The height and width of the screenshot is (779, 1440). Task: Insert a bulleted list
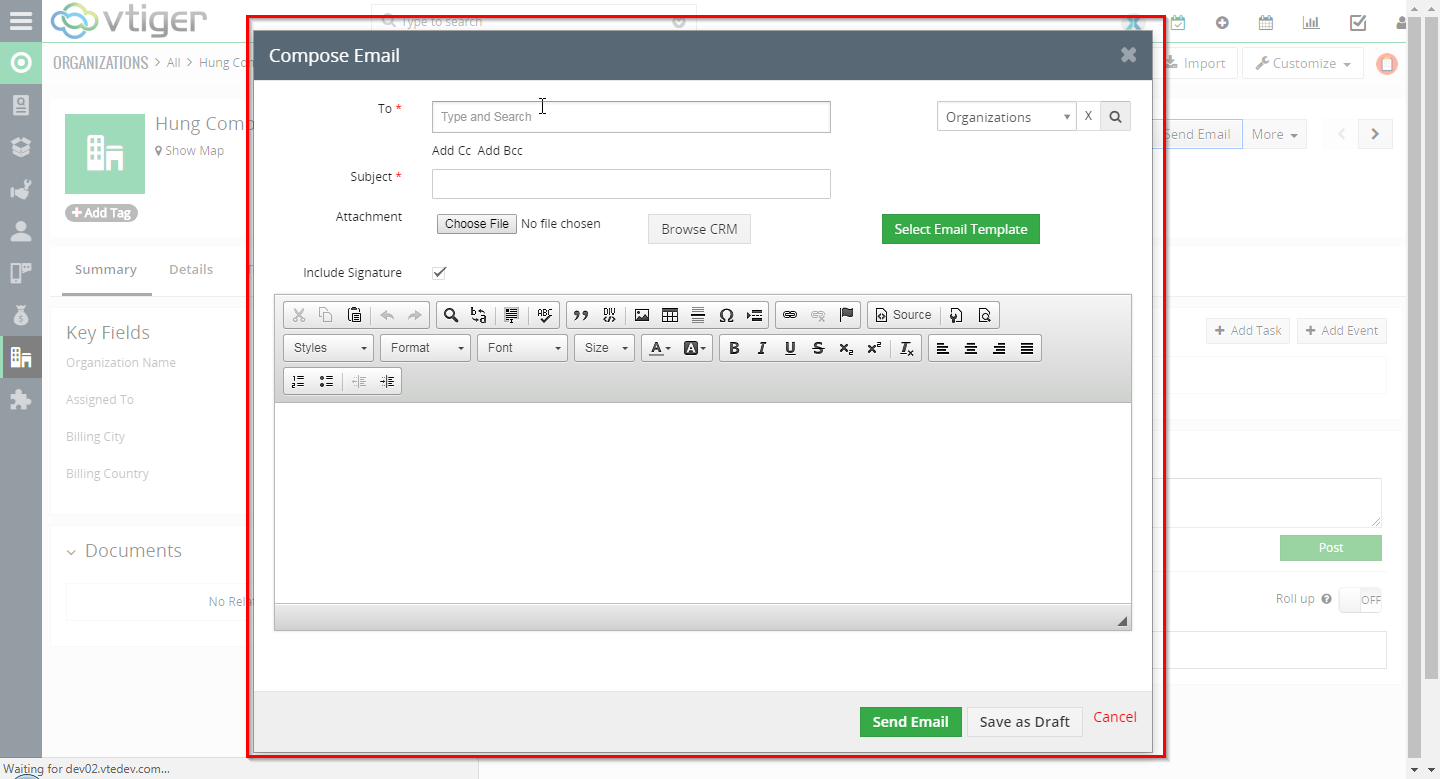pyautogui.click(x=326, y=381)
